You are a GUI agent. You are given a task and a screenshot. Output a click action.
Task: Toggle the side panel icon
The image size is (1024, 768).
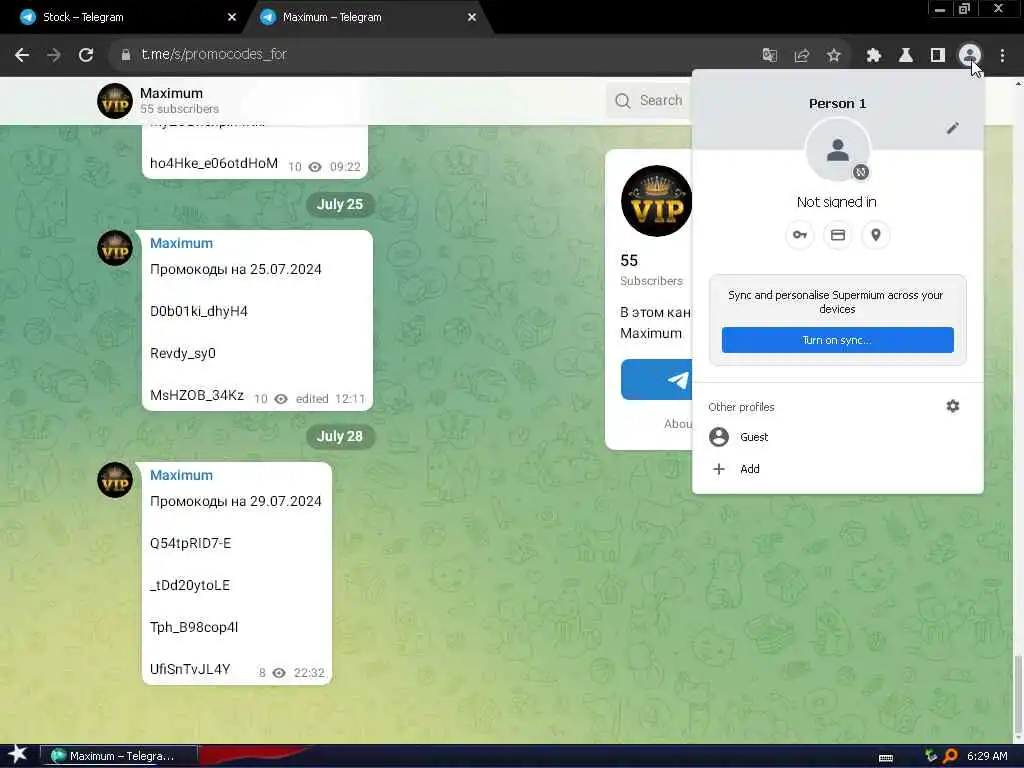[x=937, y=55]
